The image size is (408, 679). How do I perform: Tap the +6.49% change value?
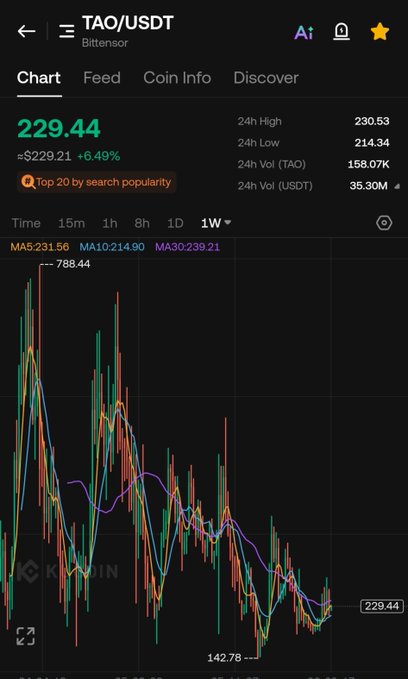click(98, 156)
